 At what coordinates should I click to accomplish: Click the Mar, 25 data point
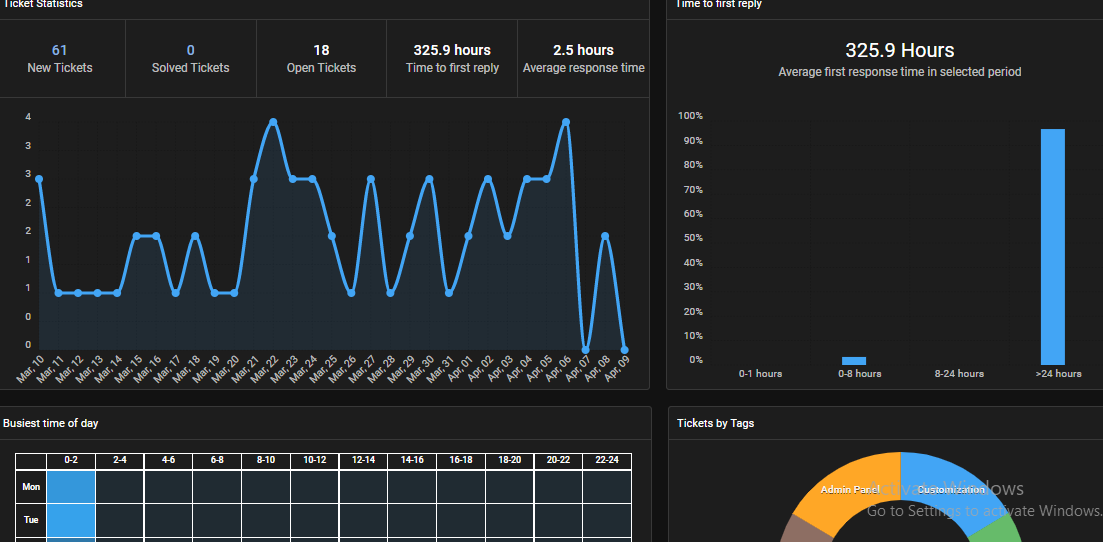(x=331, y=236)
